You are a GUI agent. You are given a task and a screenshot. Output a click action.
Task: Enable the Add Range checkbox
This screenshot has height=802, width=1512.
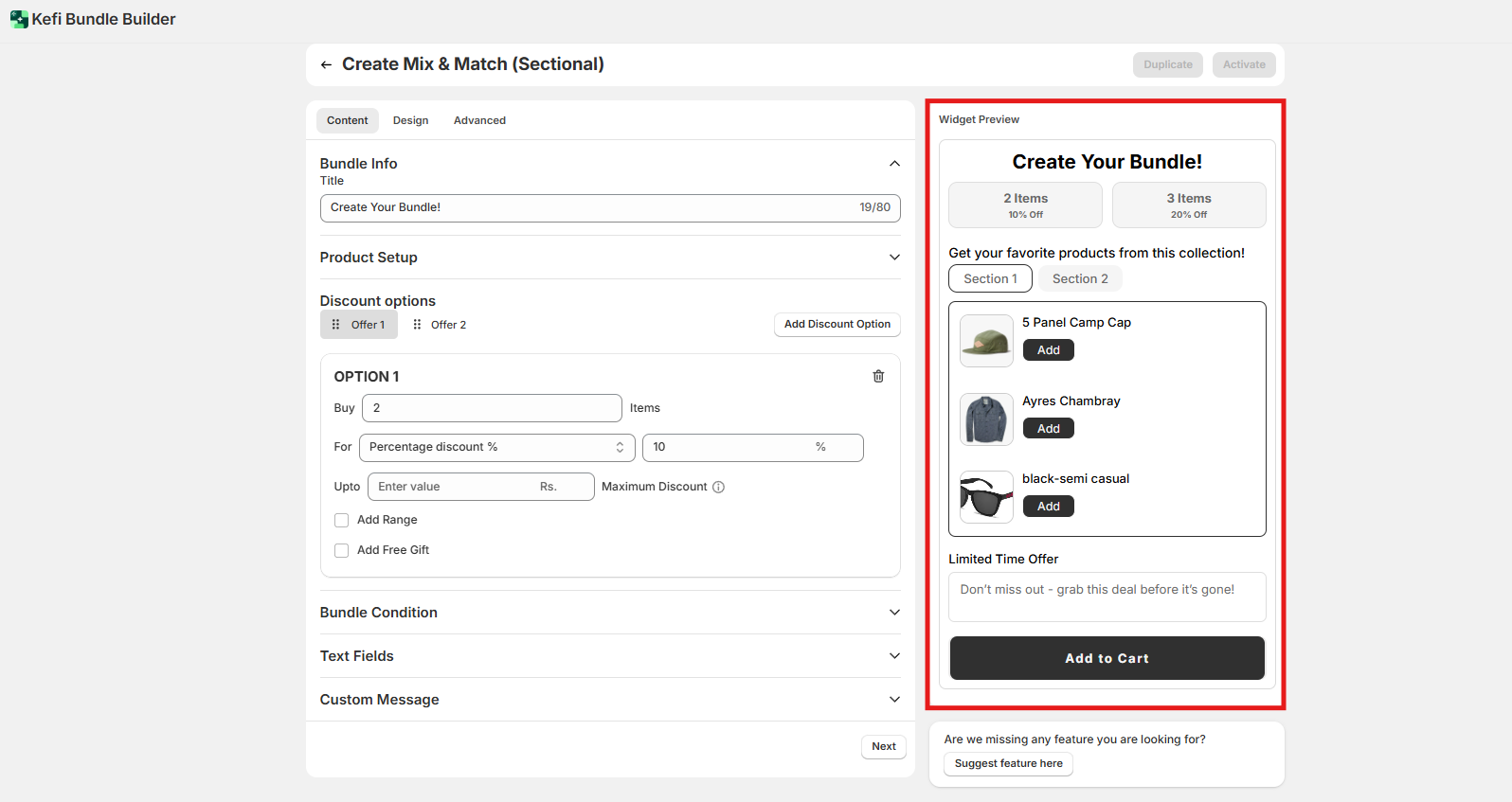click(x=342, y=520)
